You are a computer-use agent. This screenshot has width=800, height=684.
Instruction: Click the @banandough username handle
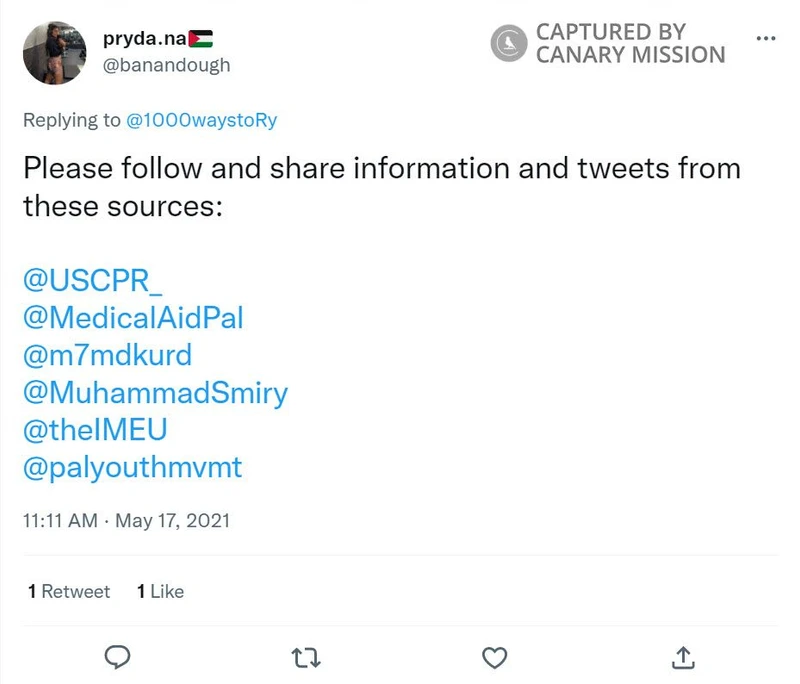pyautogui.click(x=167, y=65)
